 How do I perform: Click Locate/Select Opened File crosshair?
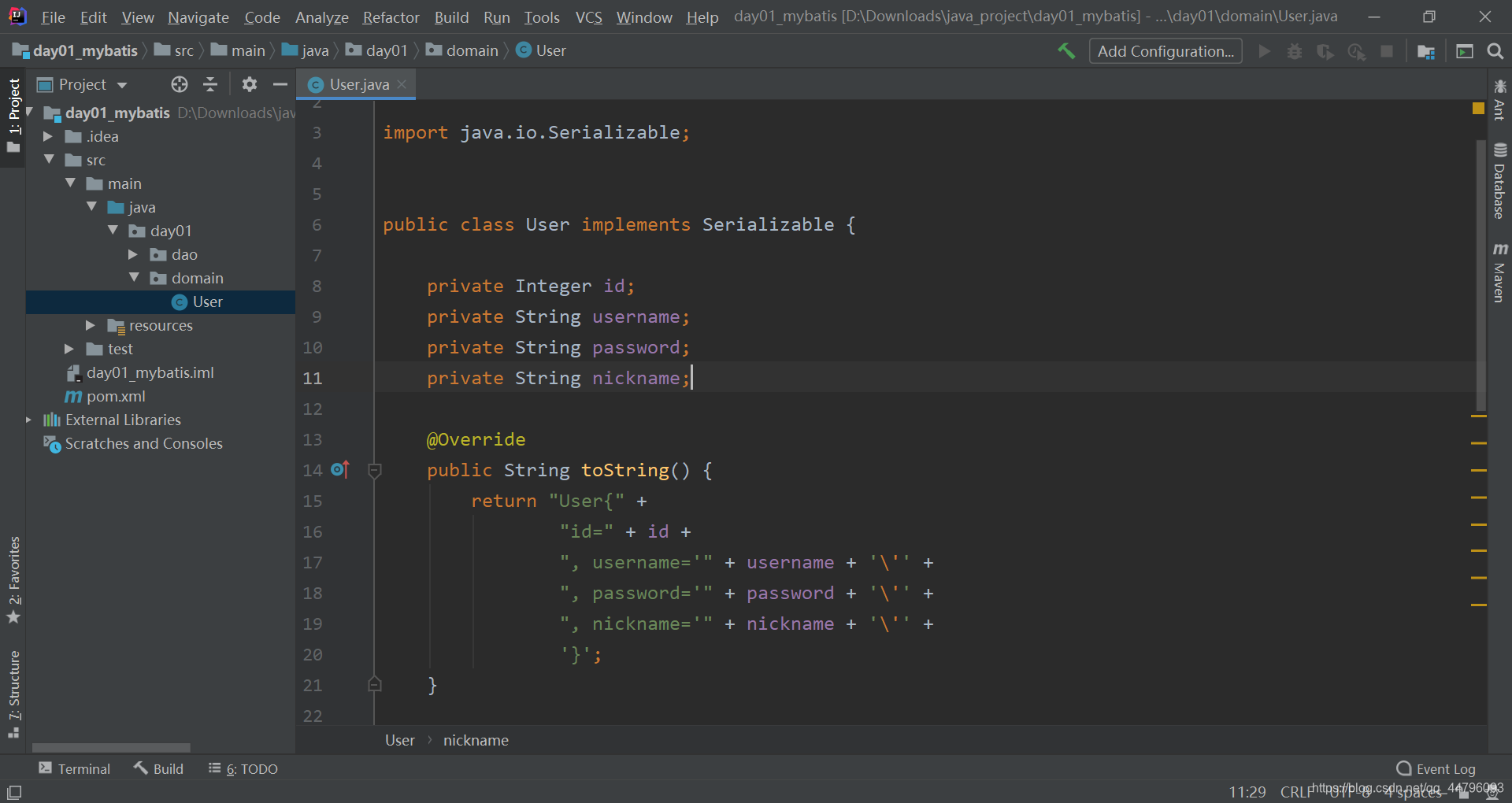tap(180, 84)
